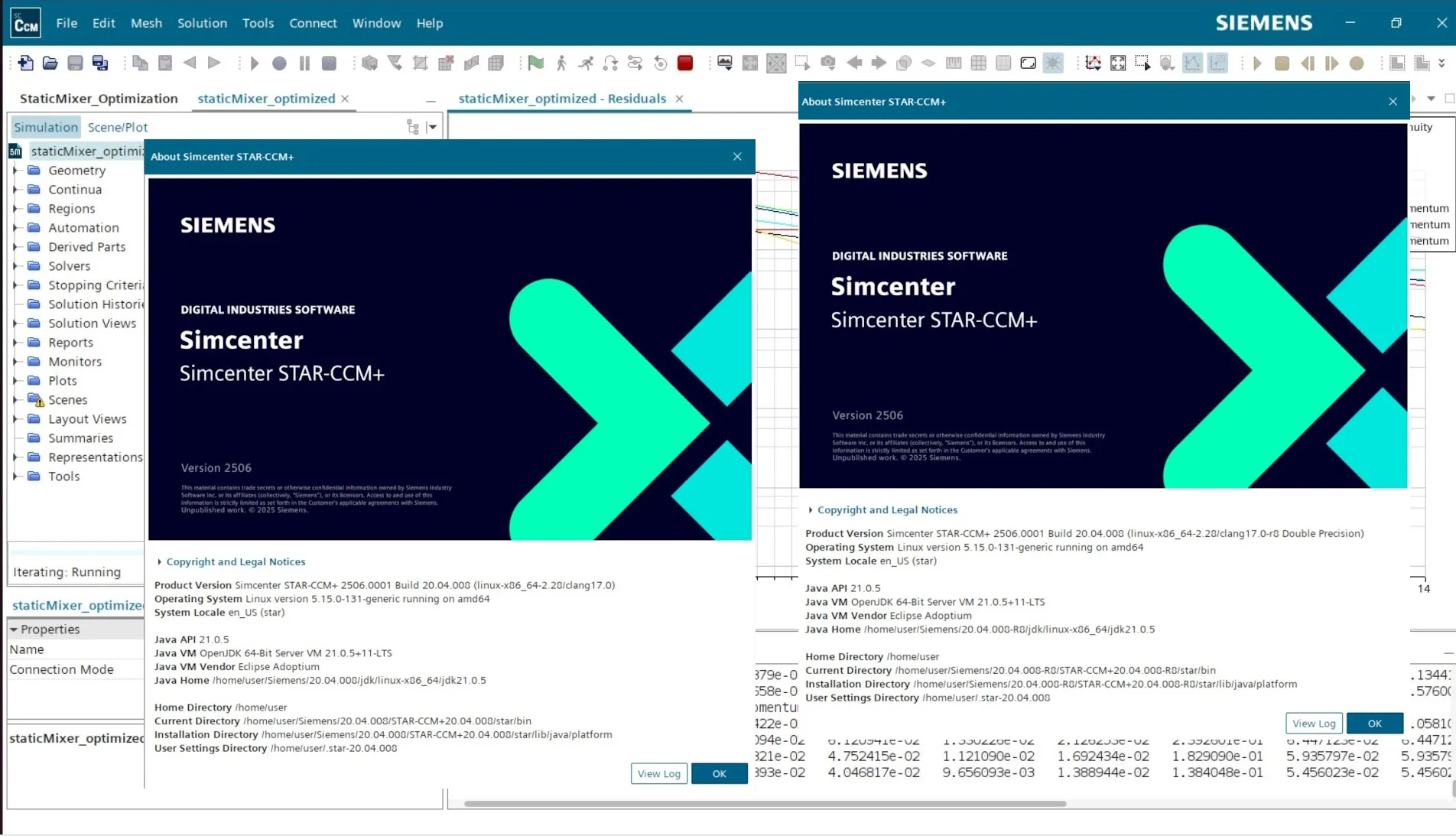Open the toolbar overflow chevron at far right
Viewport: 1456px width, 836px height.
(x=1441, y=63)
